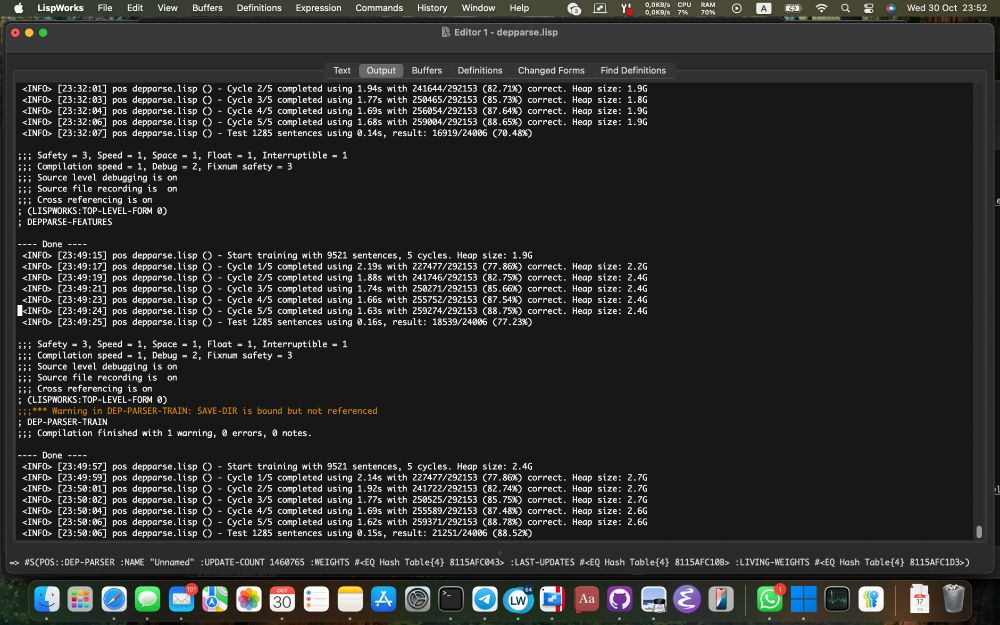Switch to the Buffers editor tab
The image size is (1000, 625).
pyautogui.click(x=427, y=70)
